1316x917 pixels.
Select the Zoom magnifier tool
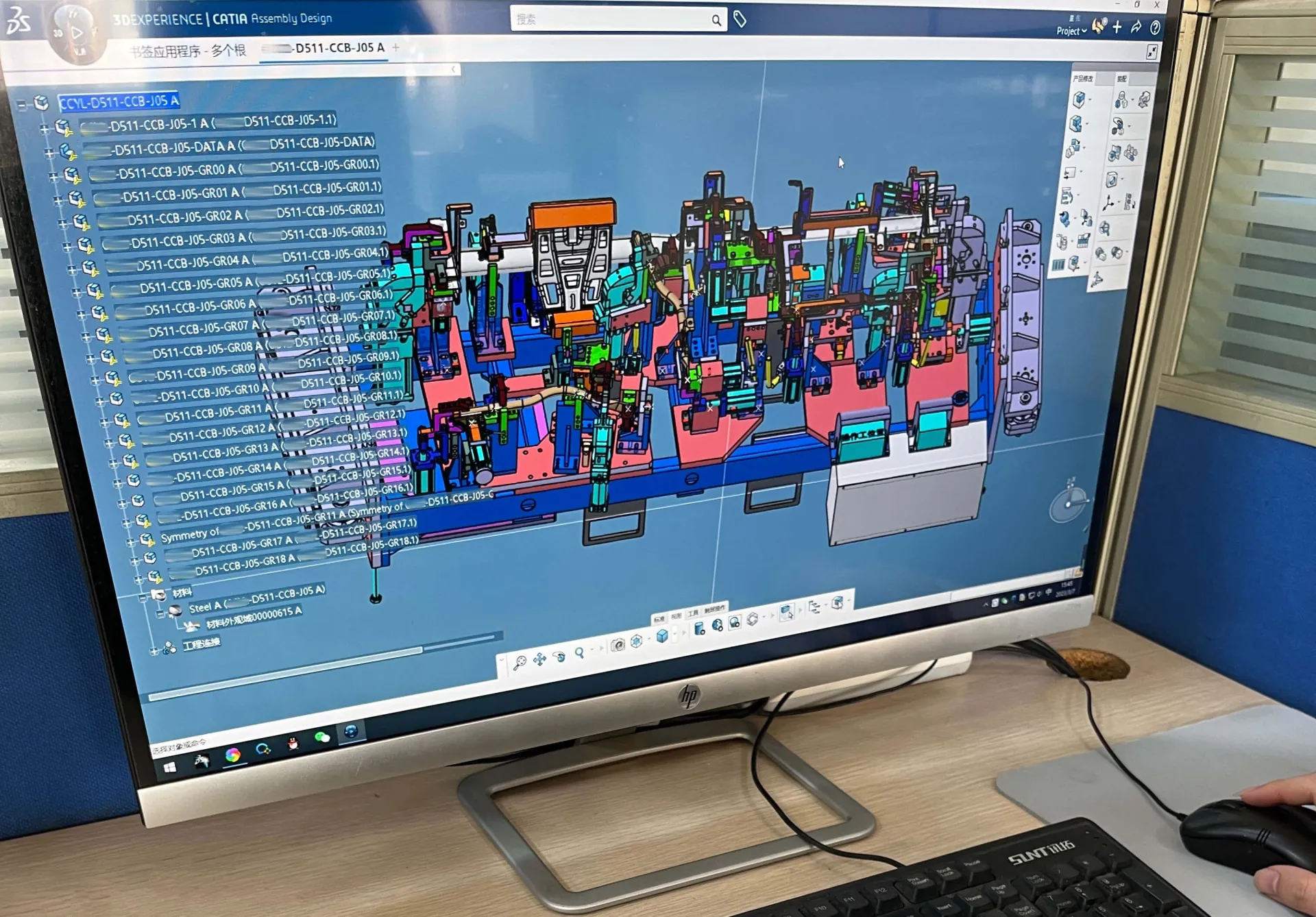[x=579, y=651]
